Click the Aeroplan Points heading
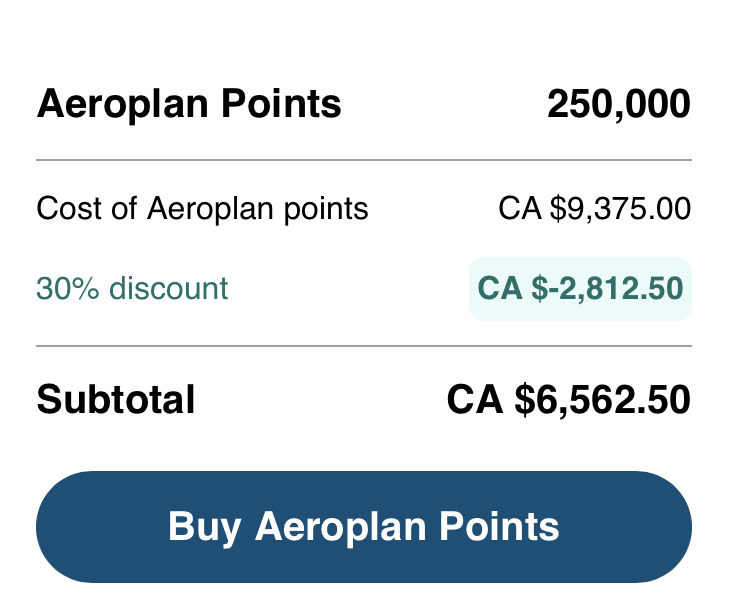 (x=189, y=105)
